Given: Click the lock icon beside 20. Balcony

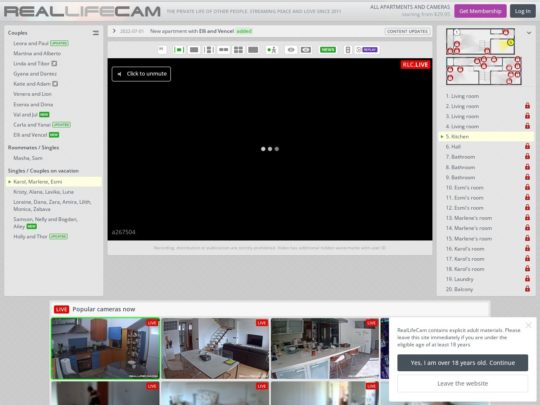Looking at the screenshot, I should pos(527,289).
